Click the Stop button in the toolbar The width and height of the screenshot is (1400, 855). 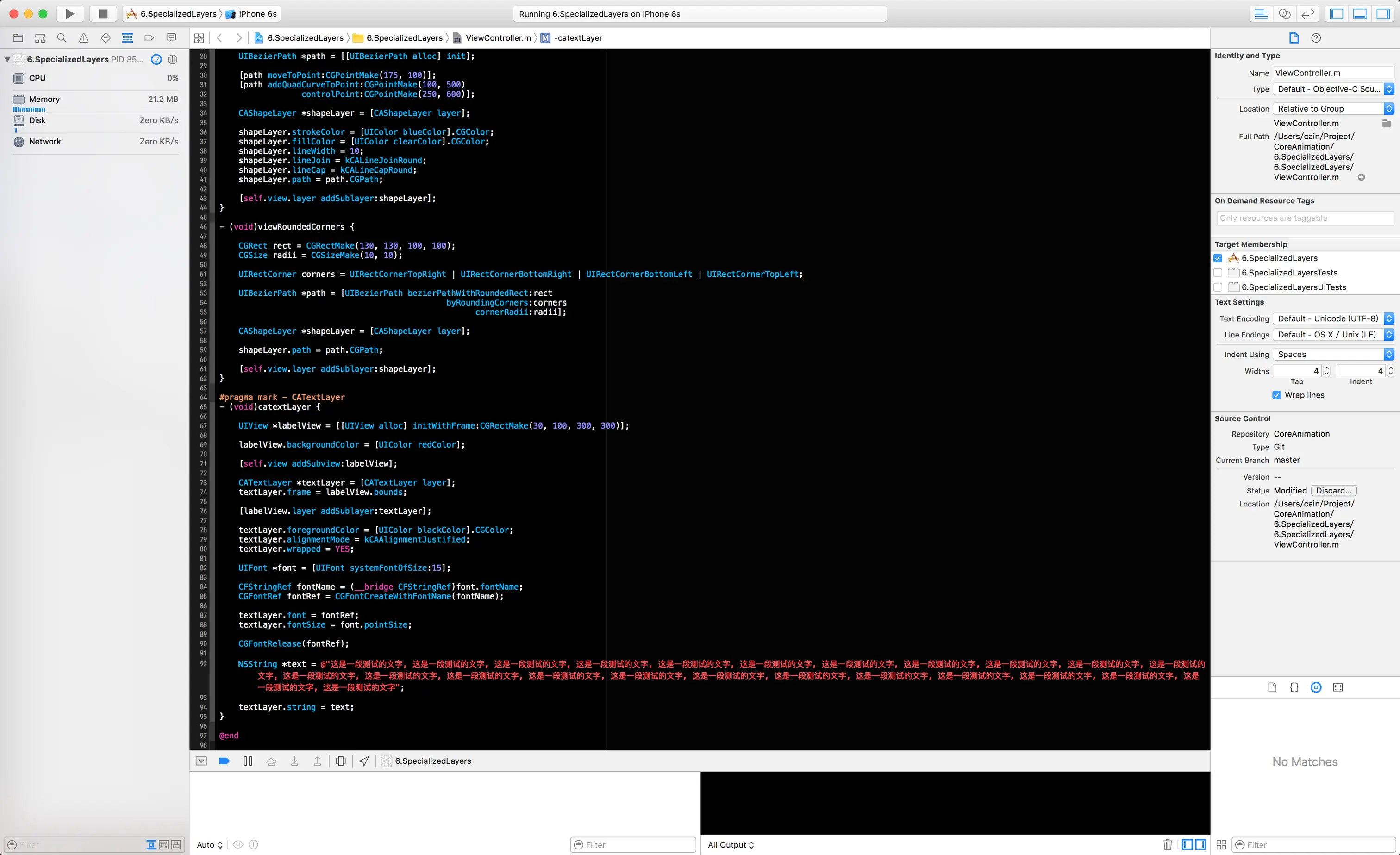[x=103, y=13]
